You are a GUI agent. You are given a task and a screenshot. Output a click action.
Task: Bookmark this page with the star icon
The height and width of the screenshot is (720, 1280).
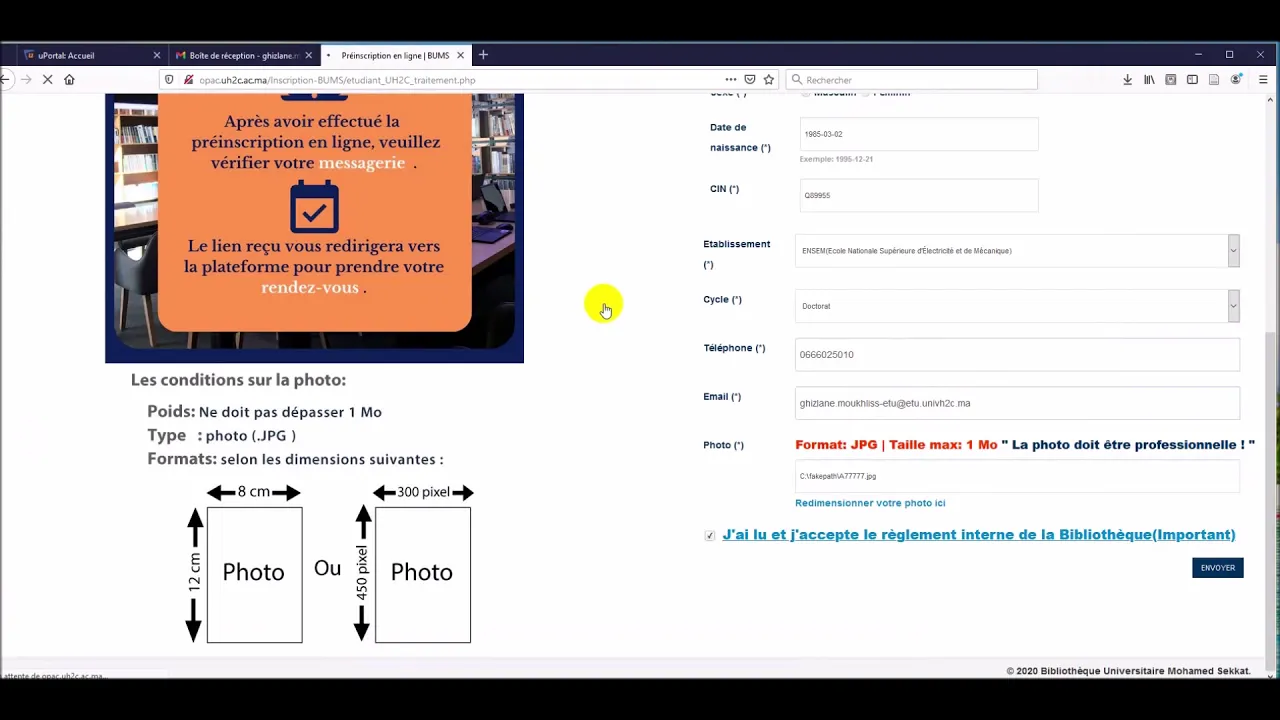coord(769,80)
